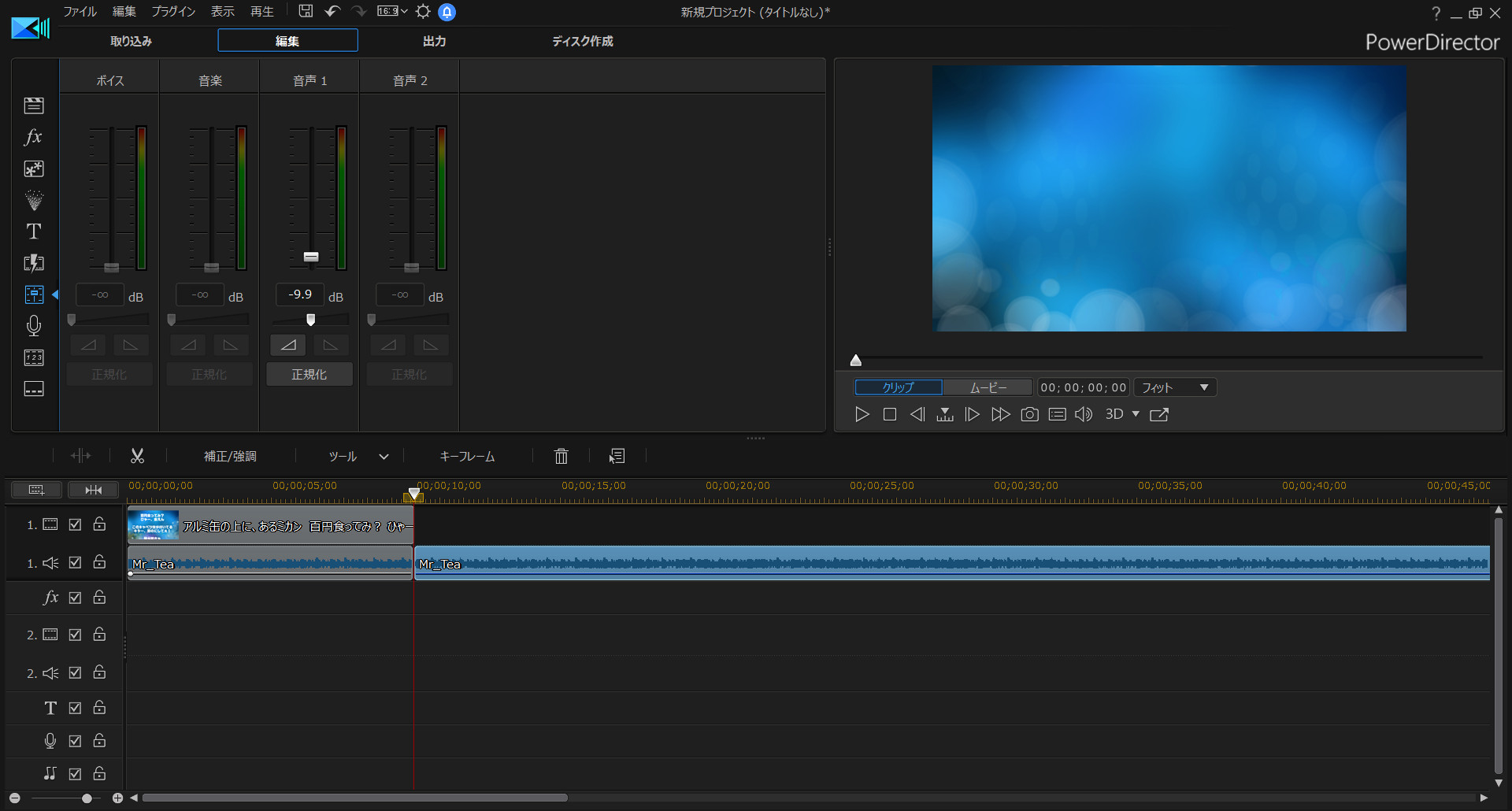Open the Voice-Over Recording microphone icon
1512x811 pixels.
click(x=34, y=326)
